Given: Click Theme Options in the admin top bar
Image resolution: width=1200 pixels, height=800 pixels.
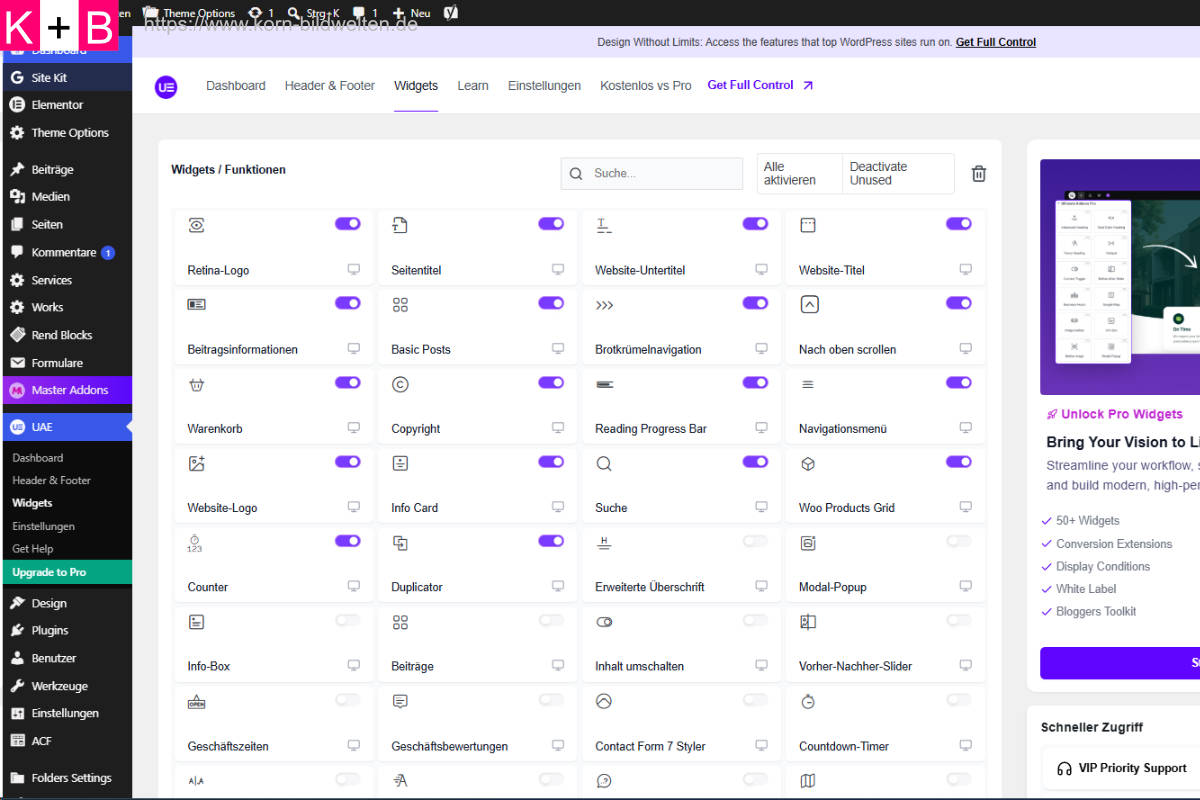Looking at the screenshot, I should pyautogui.click(x=190, y=13).
